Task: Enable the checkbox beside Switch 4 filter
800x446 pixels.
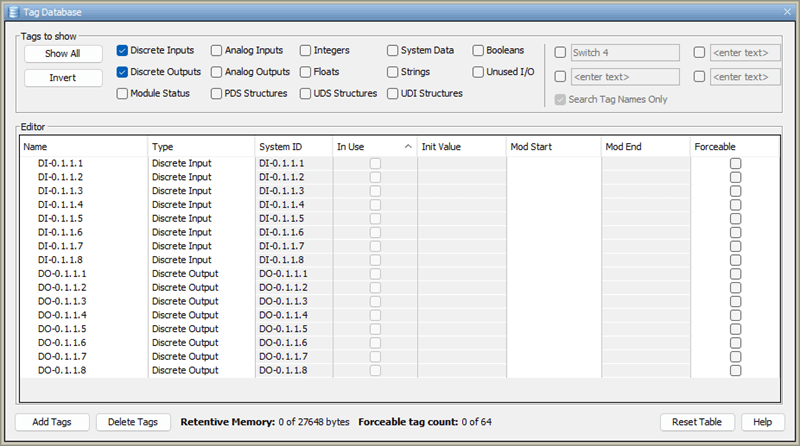Action: pyautogui.click(x=560, y=52)
